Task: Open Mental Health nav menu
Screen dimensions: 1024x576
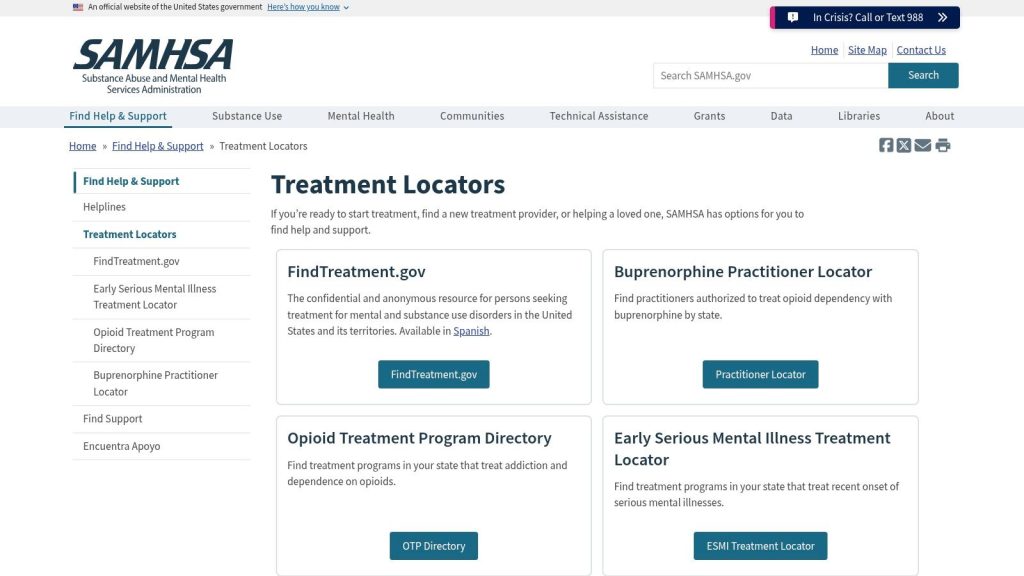Action: tap(360, 116)
